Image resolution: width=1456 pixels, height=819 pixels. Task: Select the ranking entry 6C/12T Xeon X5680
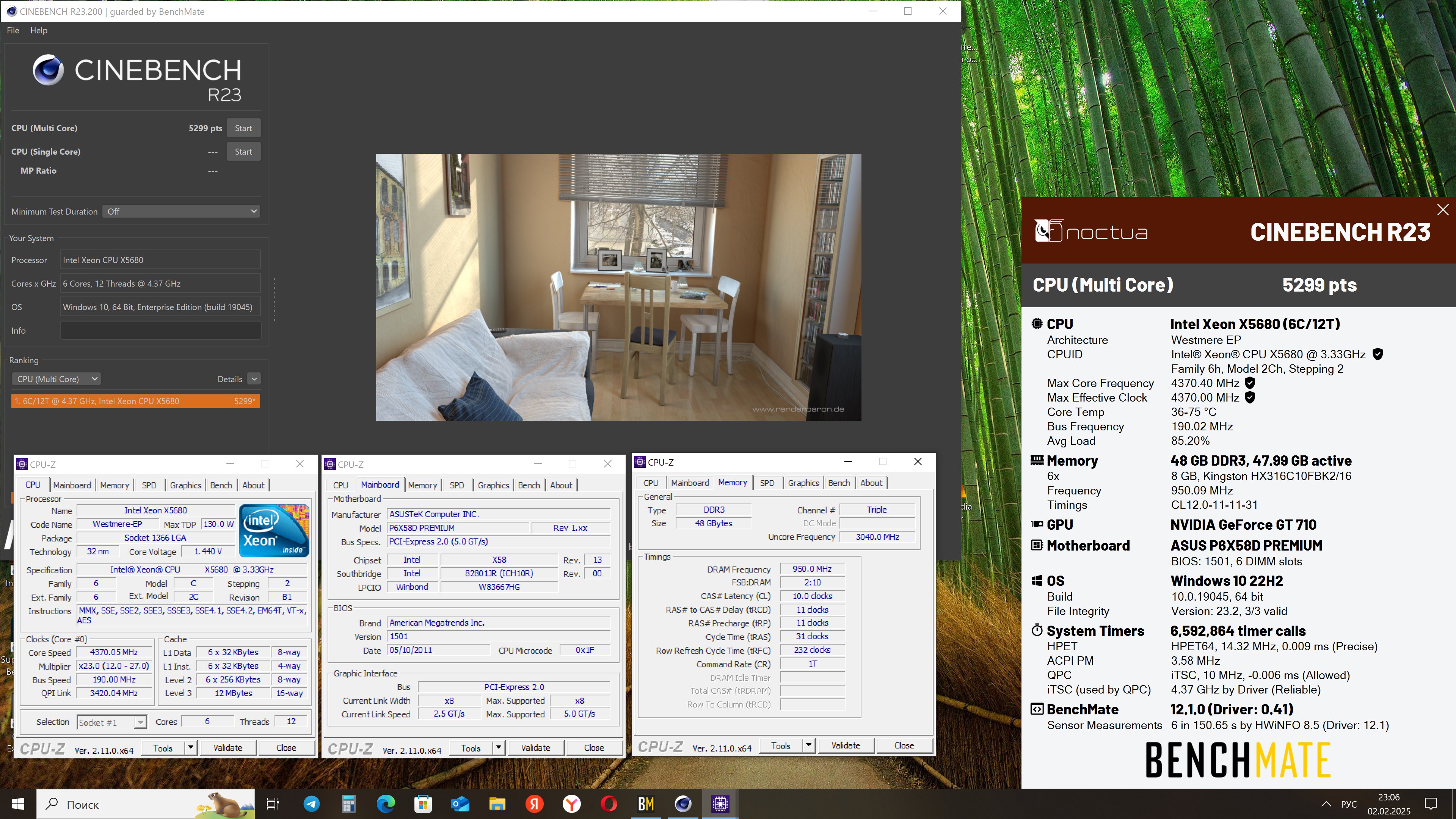tap(136, 401)
